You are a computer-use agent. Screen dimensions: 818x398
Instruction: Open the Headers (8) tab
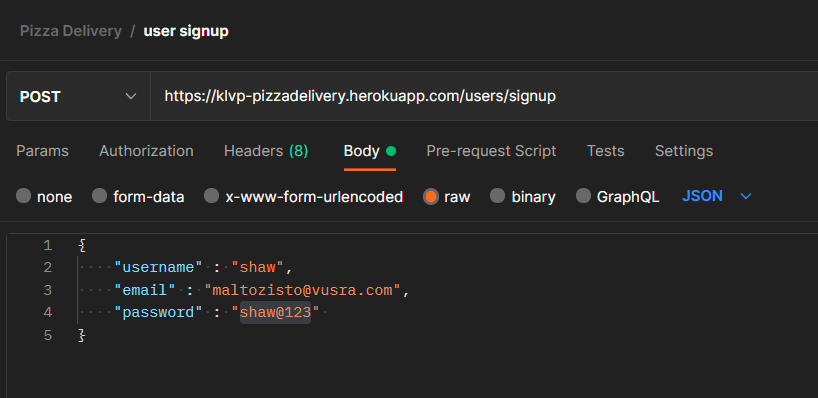[266, 151]
